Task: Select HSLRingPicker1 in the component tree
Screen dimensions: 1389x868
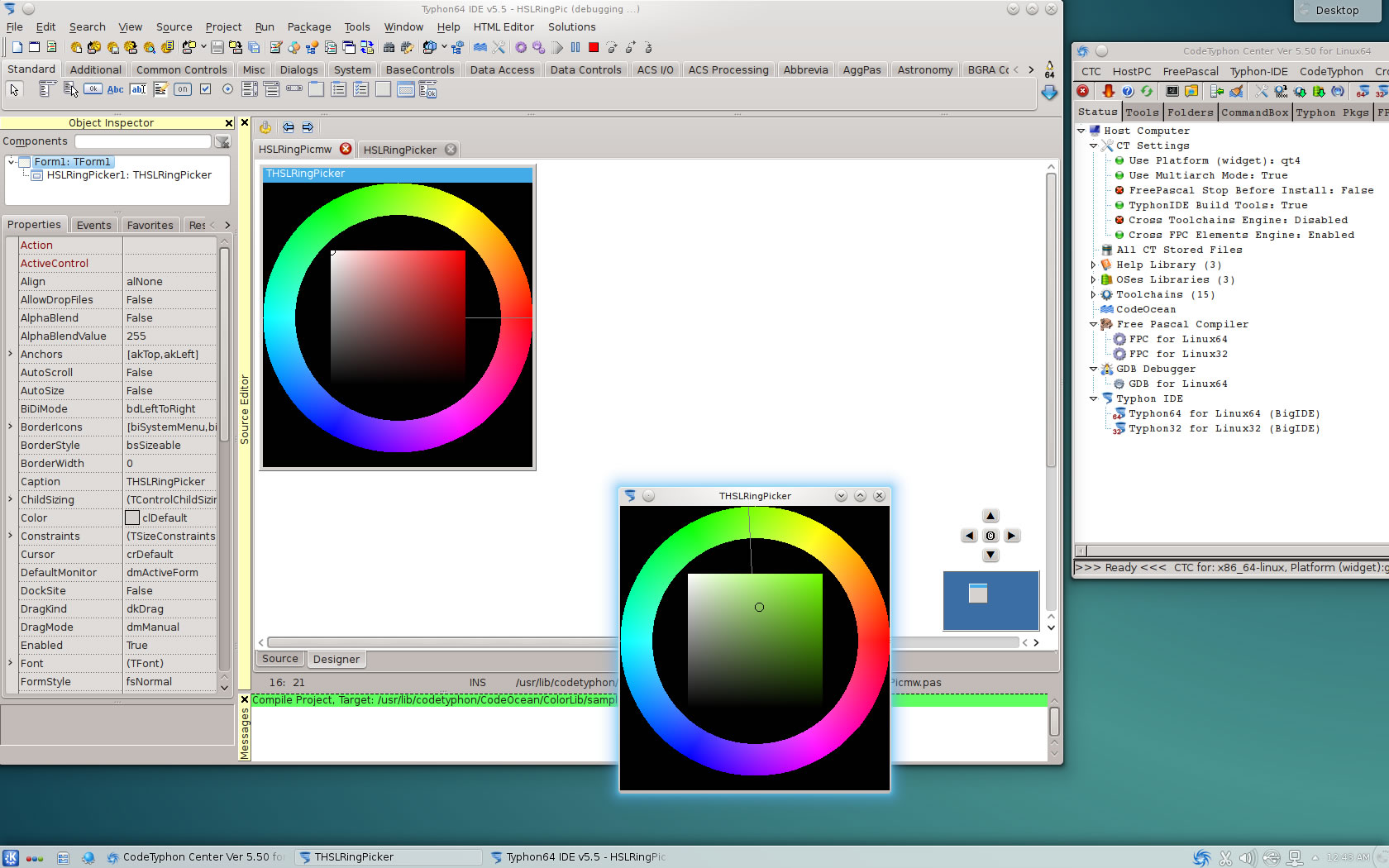Action: [x=129, y=175]
